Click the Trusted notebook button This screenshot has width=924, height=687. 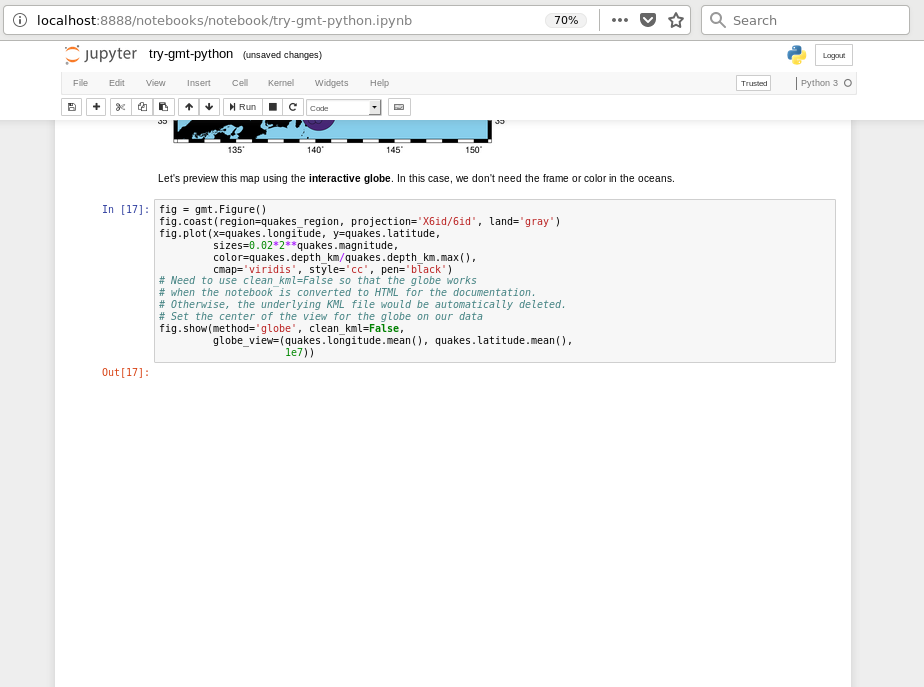pyautogui.click(x=754, y=84)
